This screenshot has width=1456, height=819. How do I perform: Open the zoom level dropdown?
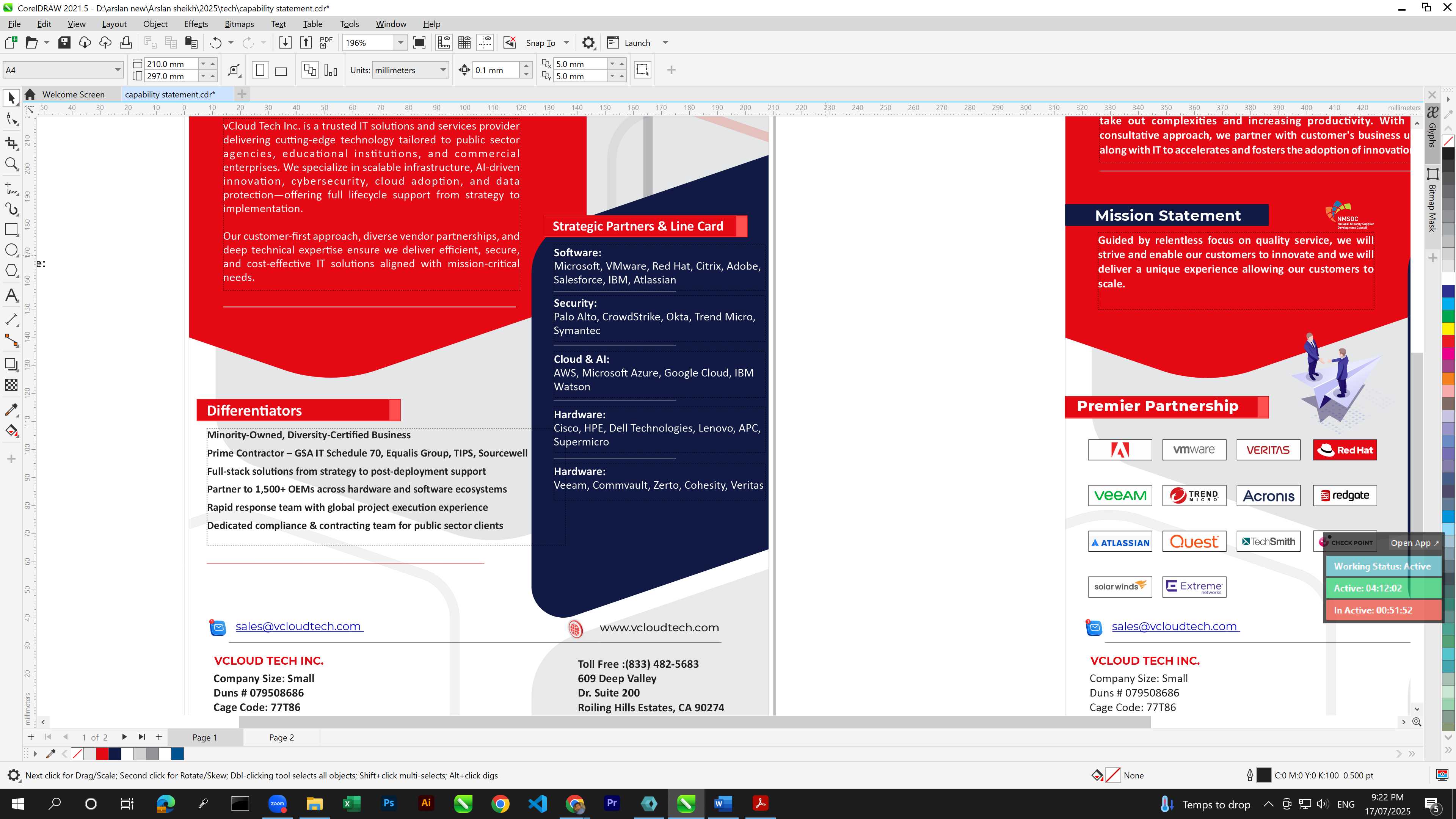click(401, 43)
